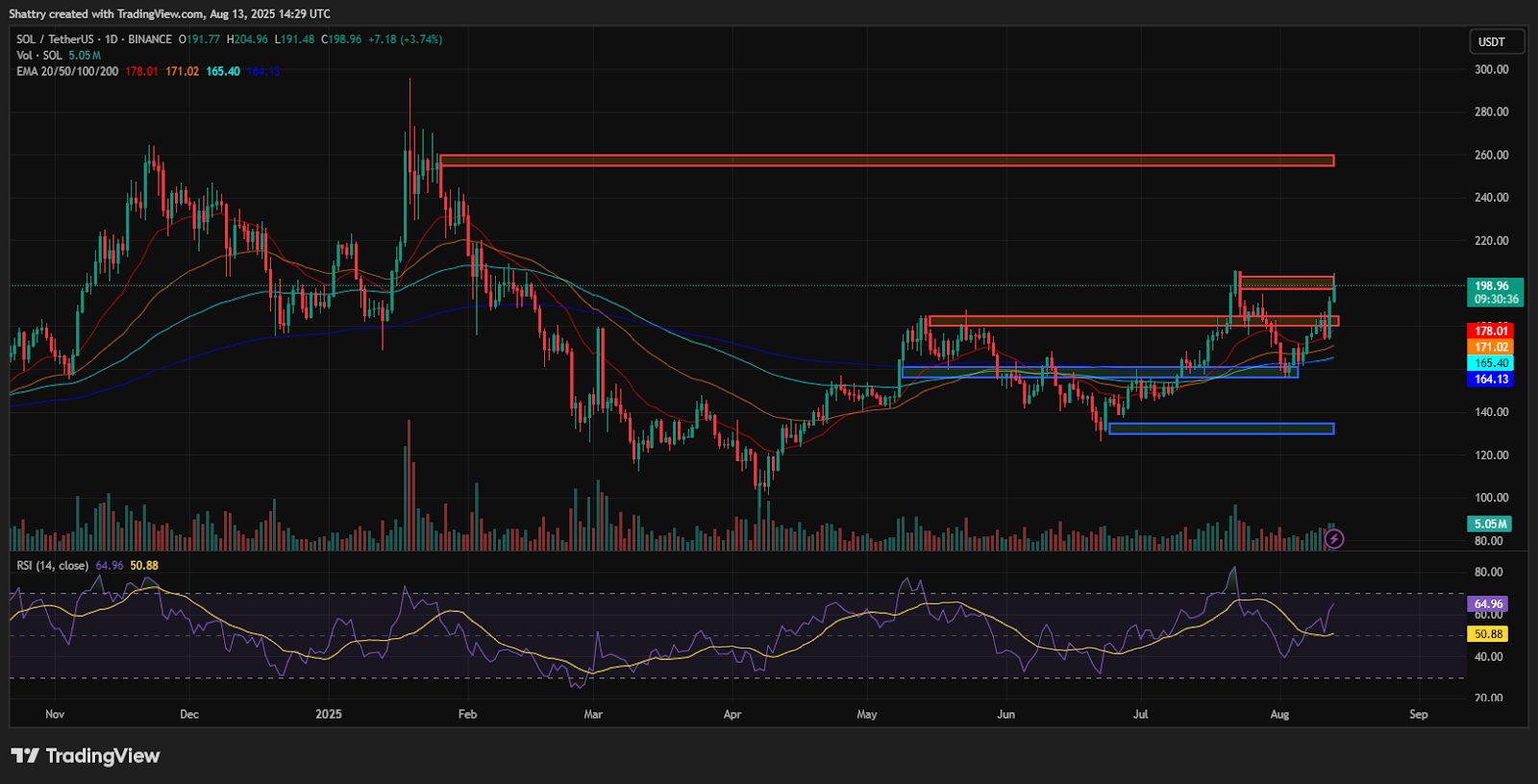Open the USDT currency selector
The width and height of the screenshot is (1538, 784).
1497,41
